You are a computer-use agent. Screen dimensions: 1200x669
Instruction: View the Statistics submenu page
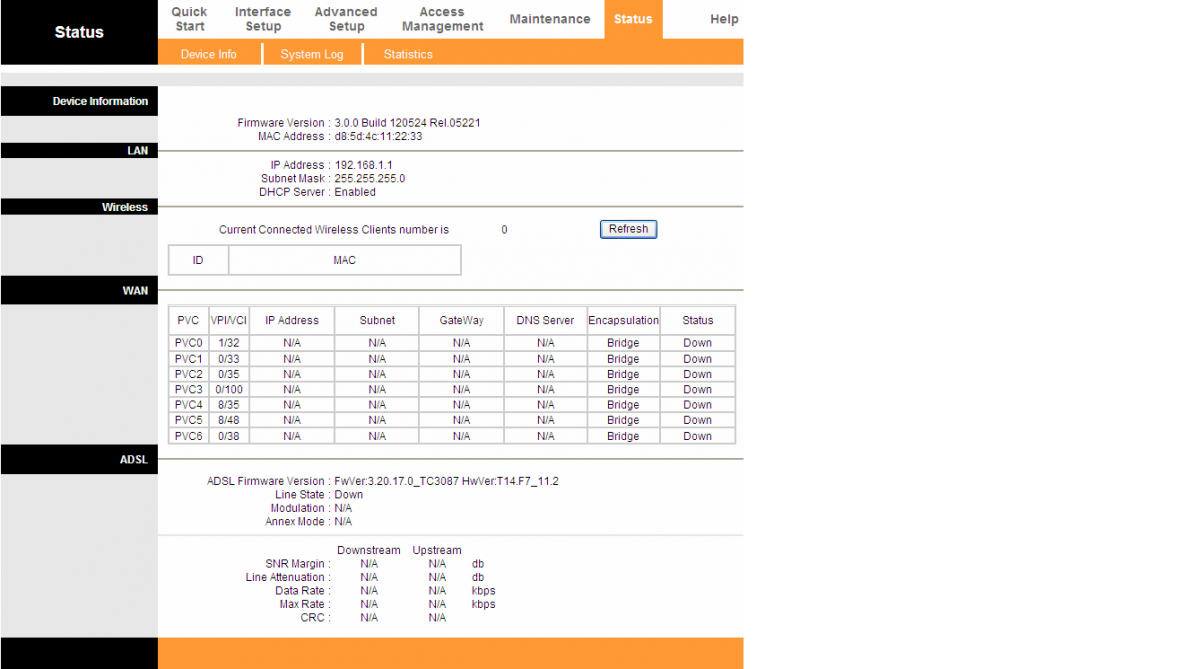408,54
